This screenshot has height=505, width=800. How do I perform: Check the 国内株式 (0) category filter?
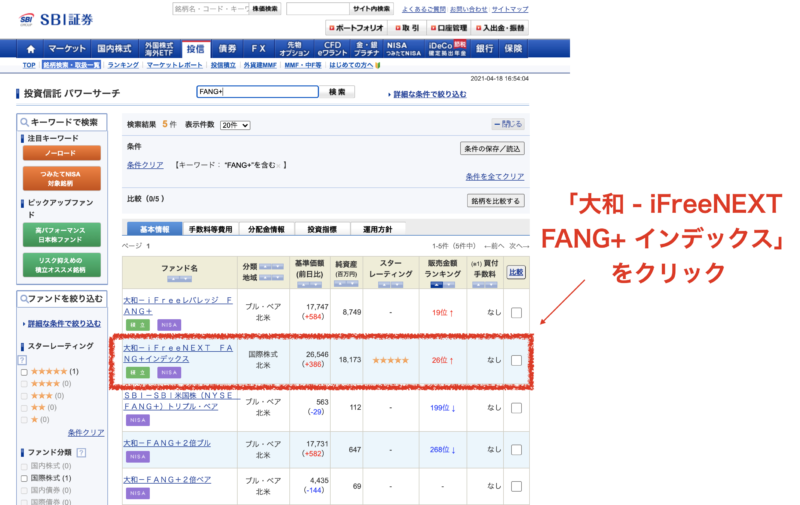24,466
